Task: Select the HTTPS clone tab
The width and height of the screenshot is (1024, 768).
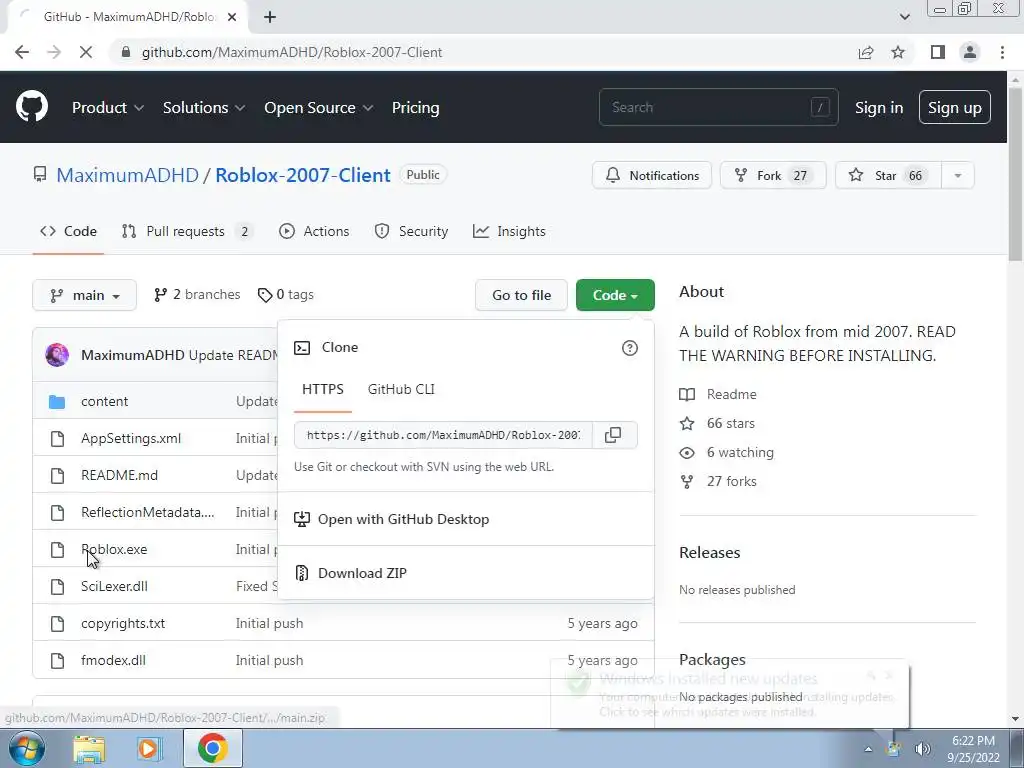Action: [323, 389]
